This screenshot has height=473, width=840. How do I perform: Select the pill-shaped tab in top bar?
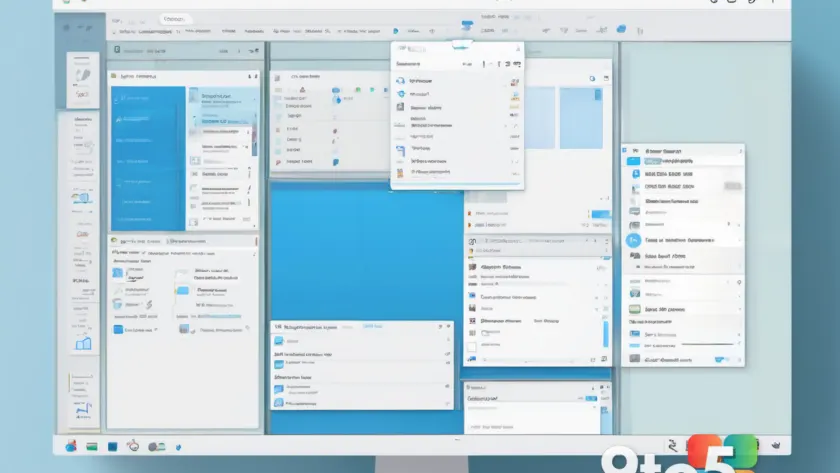(174, 19)
